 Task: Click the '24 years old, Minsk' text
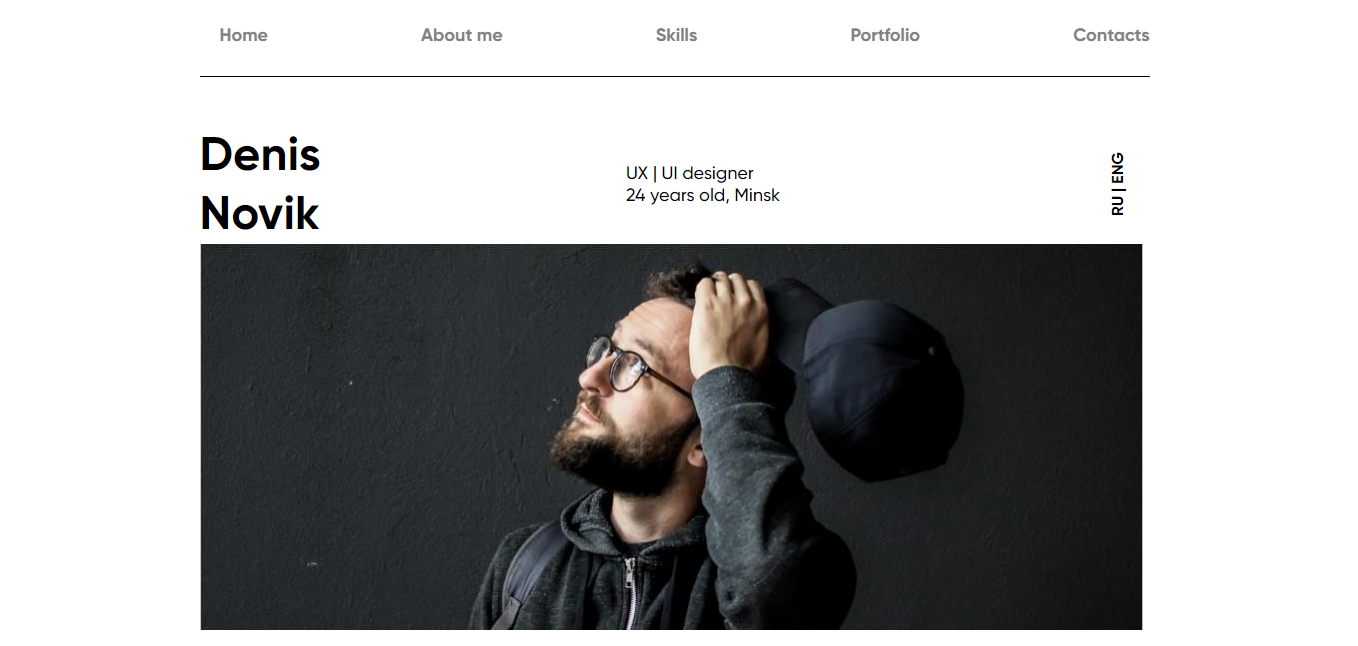pos(702,195)
